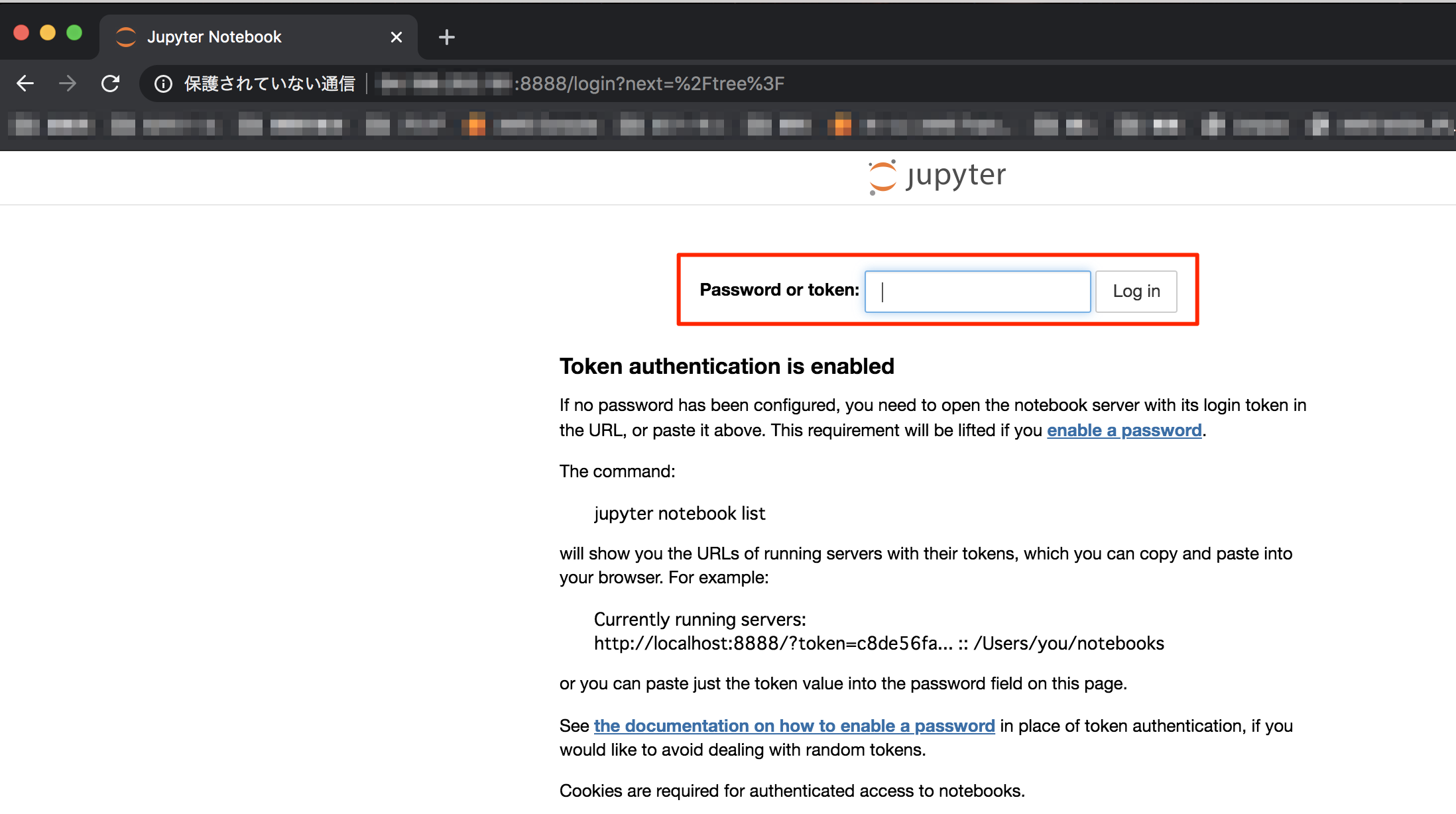Click the 'Token authentication is enabled' heading
Image resolution: width=1456 pixels, height=814 pixels.
727,367
